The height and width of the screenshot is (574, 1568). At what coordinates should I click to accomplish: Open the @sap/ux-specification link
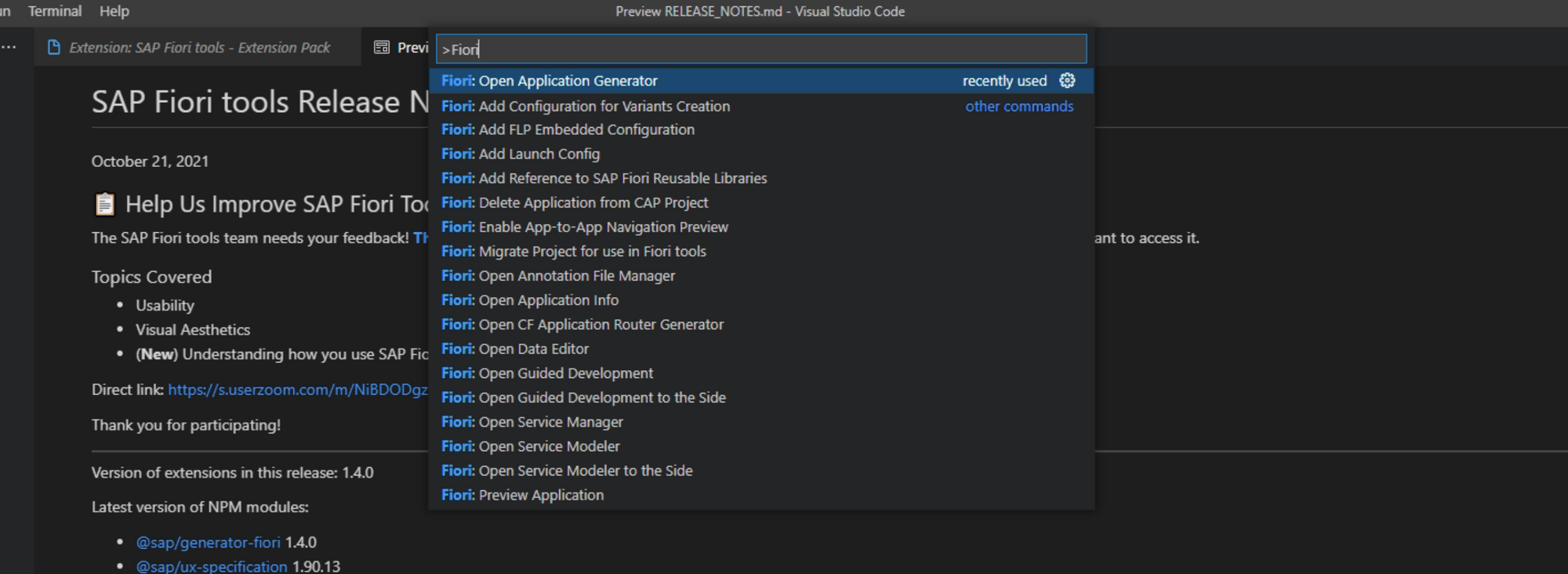click(212, 566)
